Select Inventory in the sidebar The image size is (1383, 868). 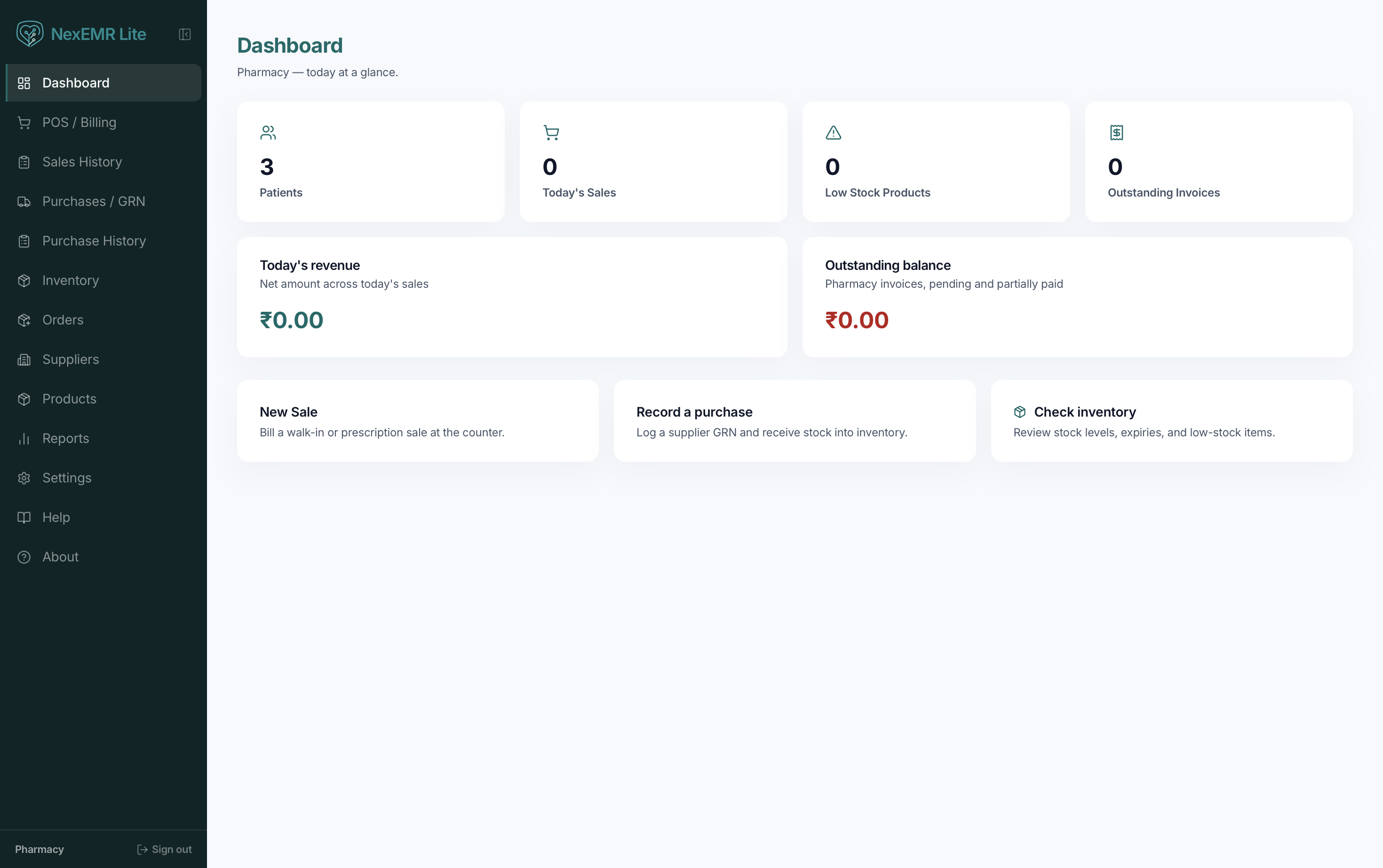[x=103, y=280]
